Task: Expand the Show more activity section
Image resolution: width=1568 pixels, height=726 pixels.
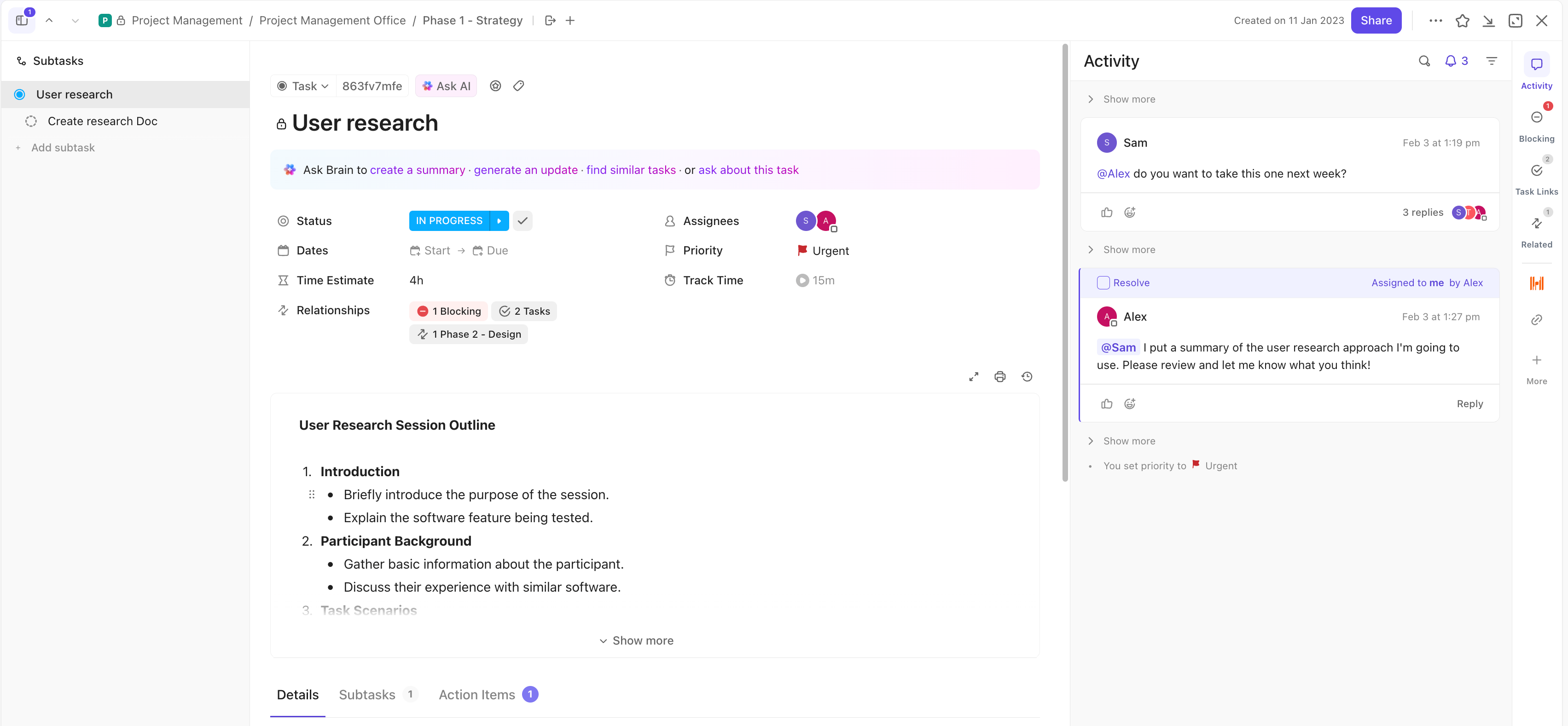Action: (1129, 98)
